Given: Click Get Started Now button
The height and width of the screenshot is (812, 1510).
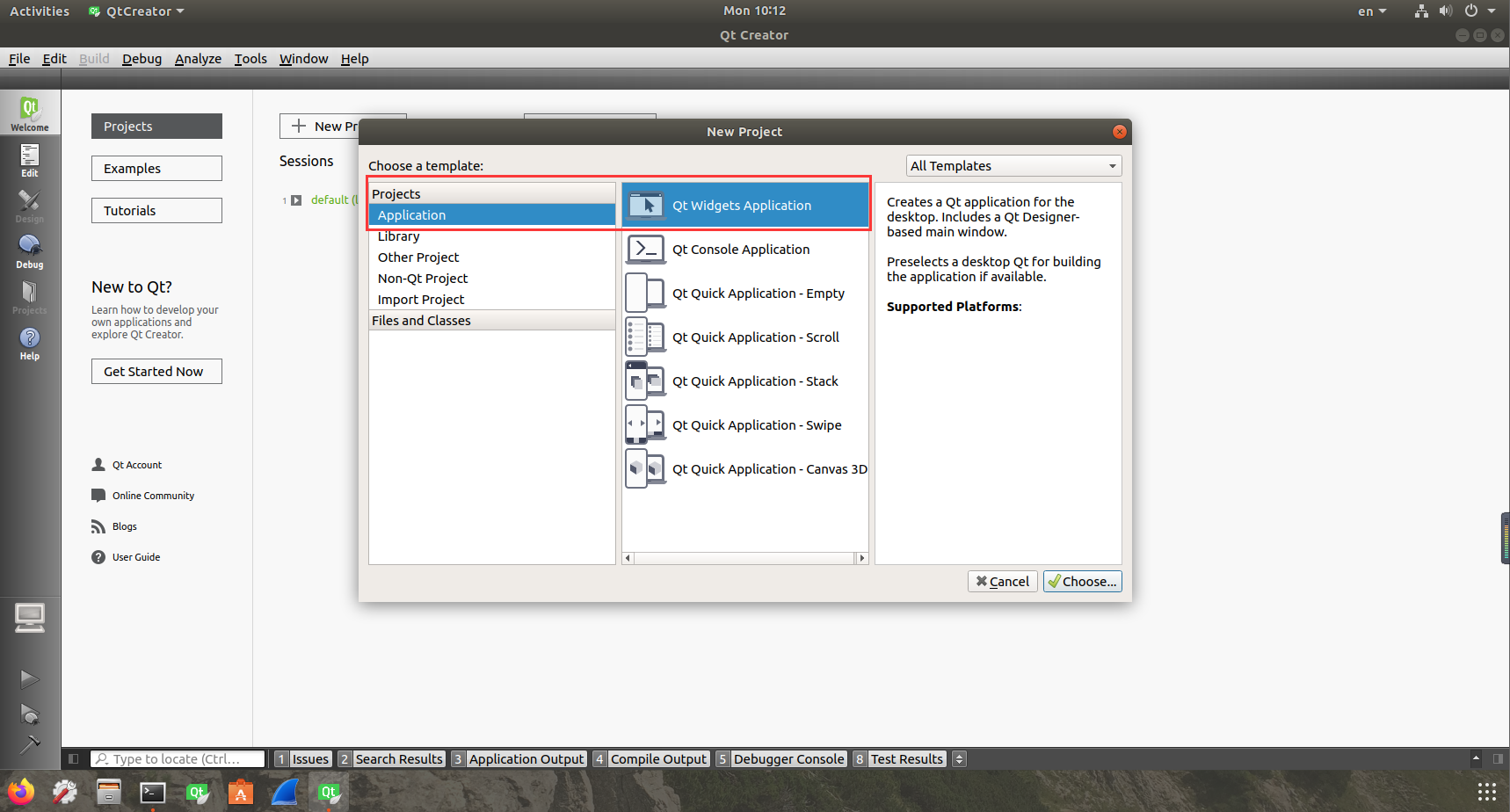Looking at the screenshot, I should click(x=156, y=372).
